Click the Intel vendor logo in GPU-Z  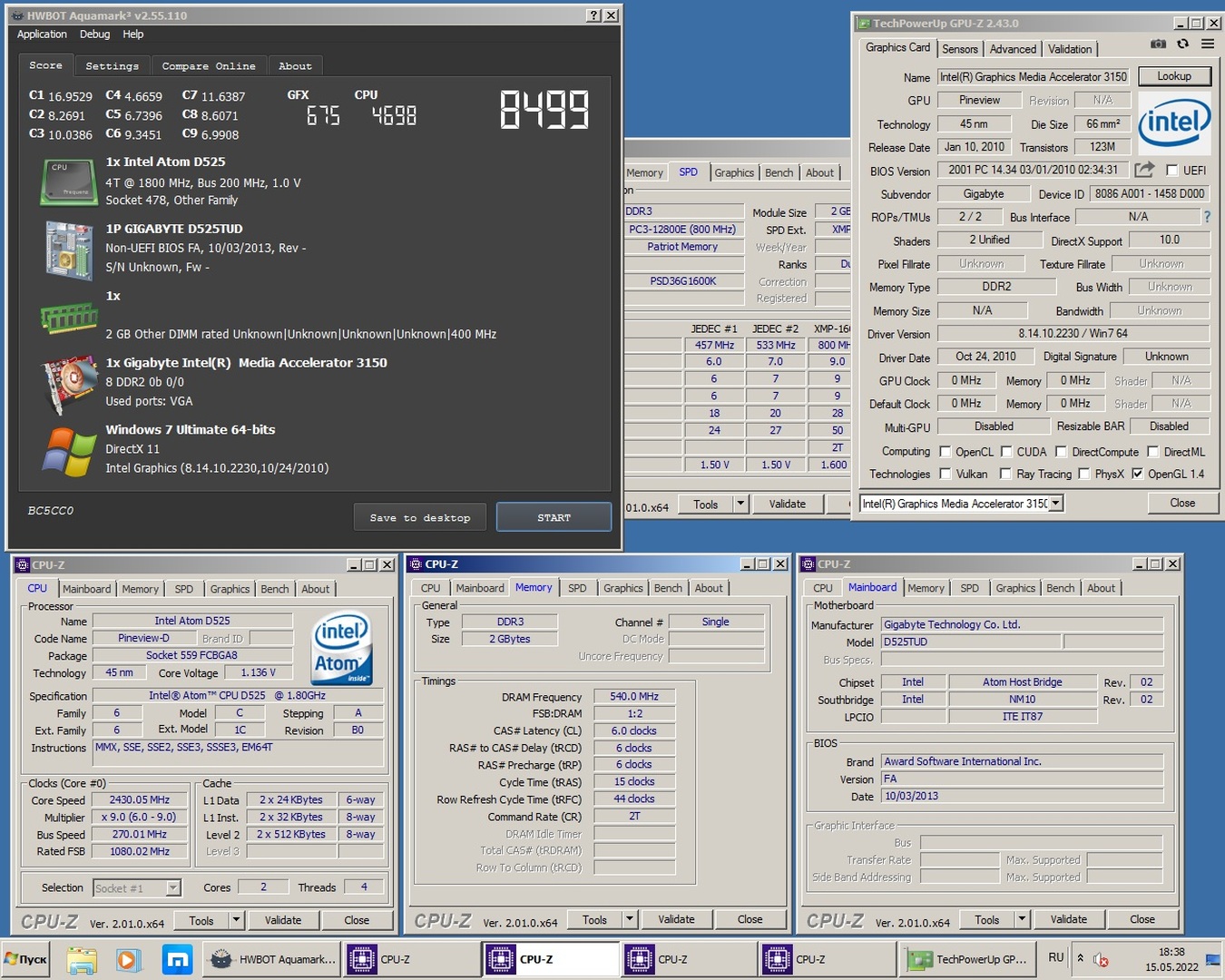click(1174, 122)
